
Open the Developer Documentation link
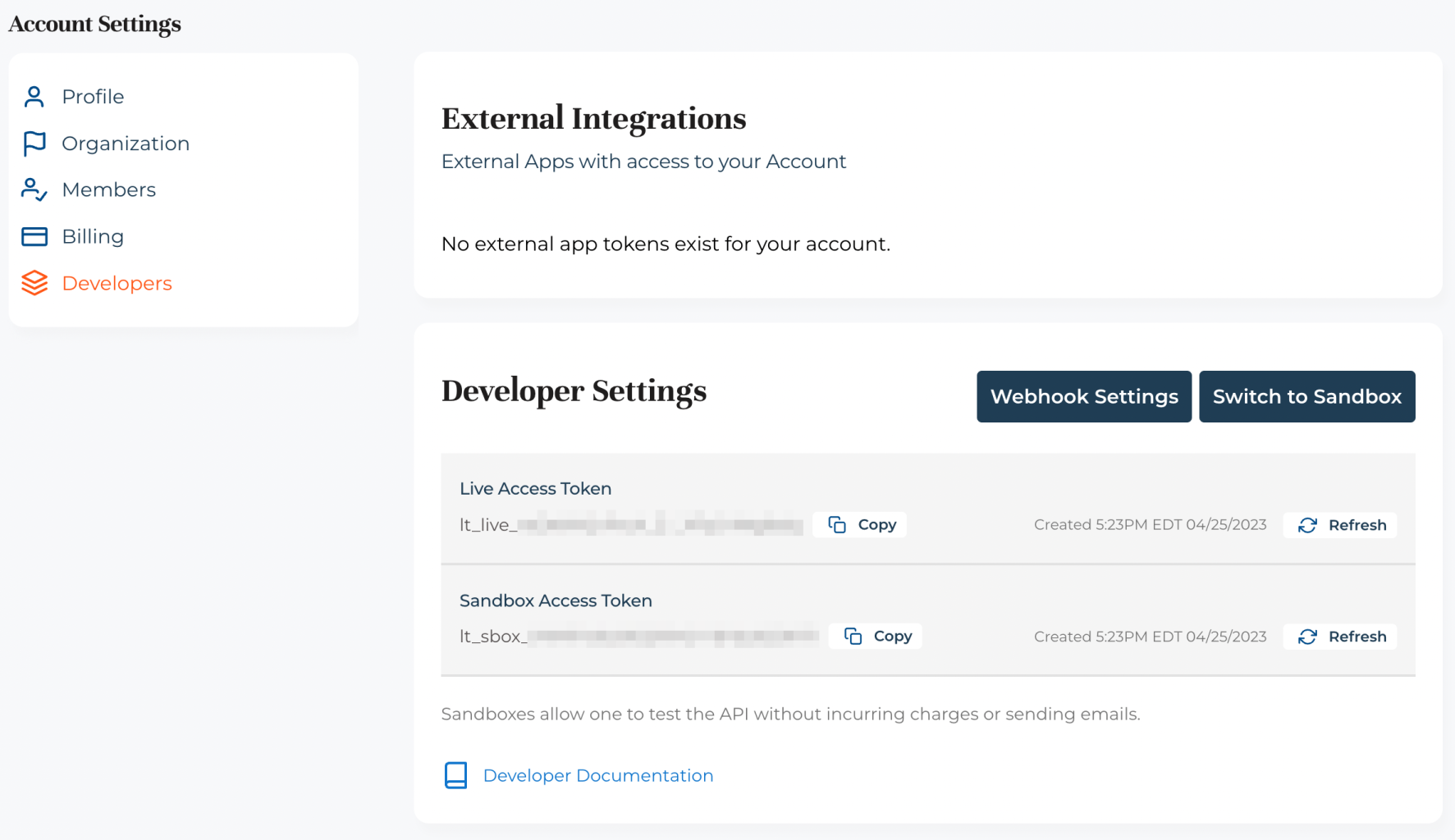click(597, 775)
